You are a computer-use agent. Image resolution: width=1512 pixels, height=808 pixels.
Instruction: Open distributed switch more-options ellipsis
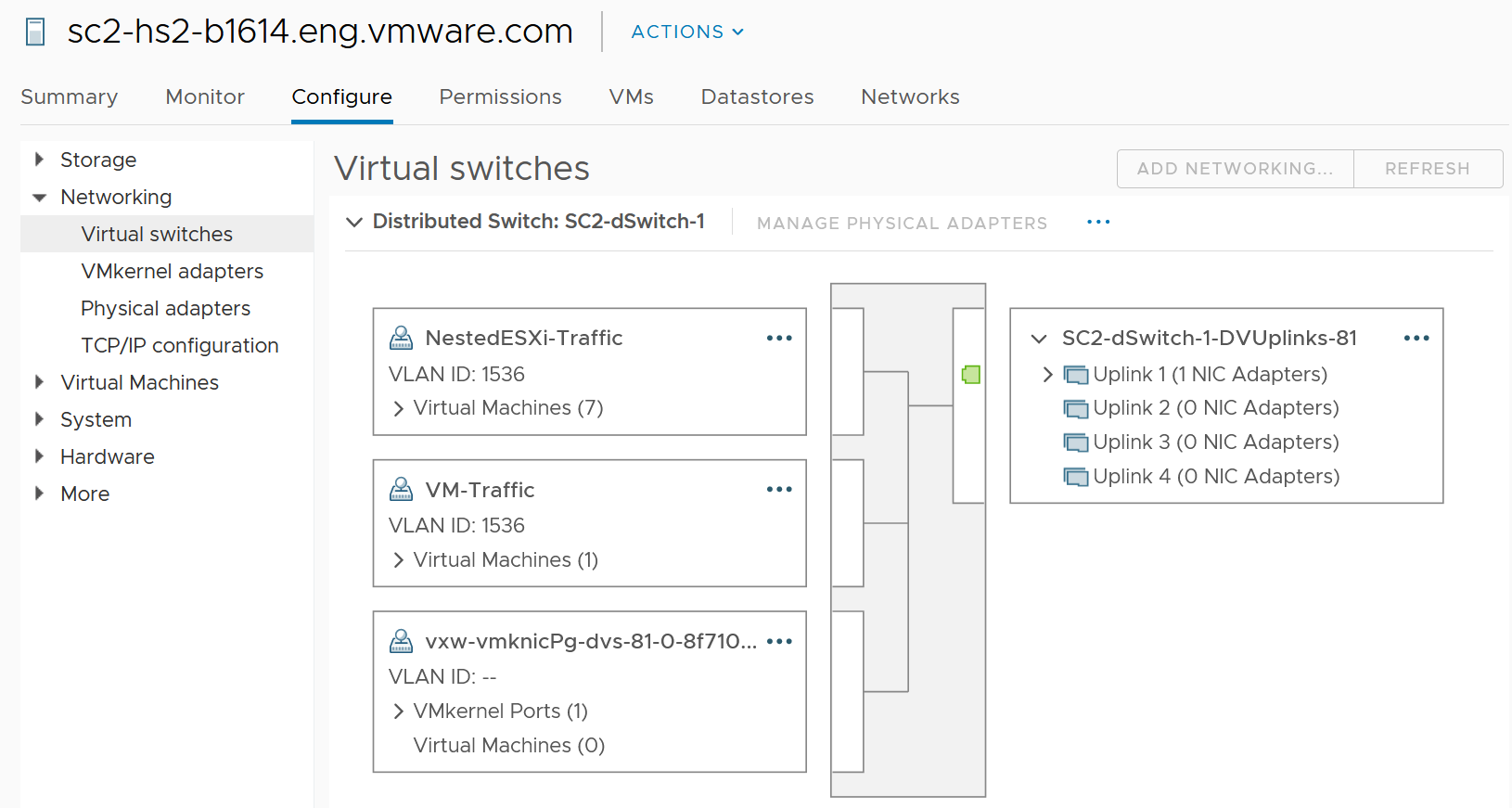(1098, 222)
